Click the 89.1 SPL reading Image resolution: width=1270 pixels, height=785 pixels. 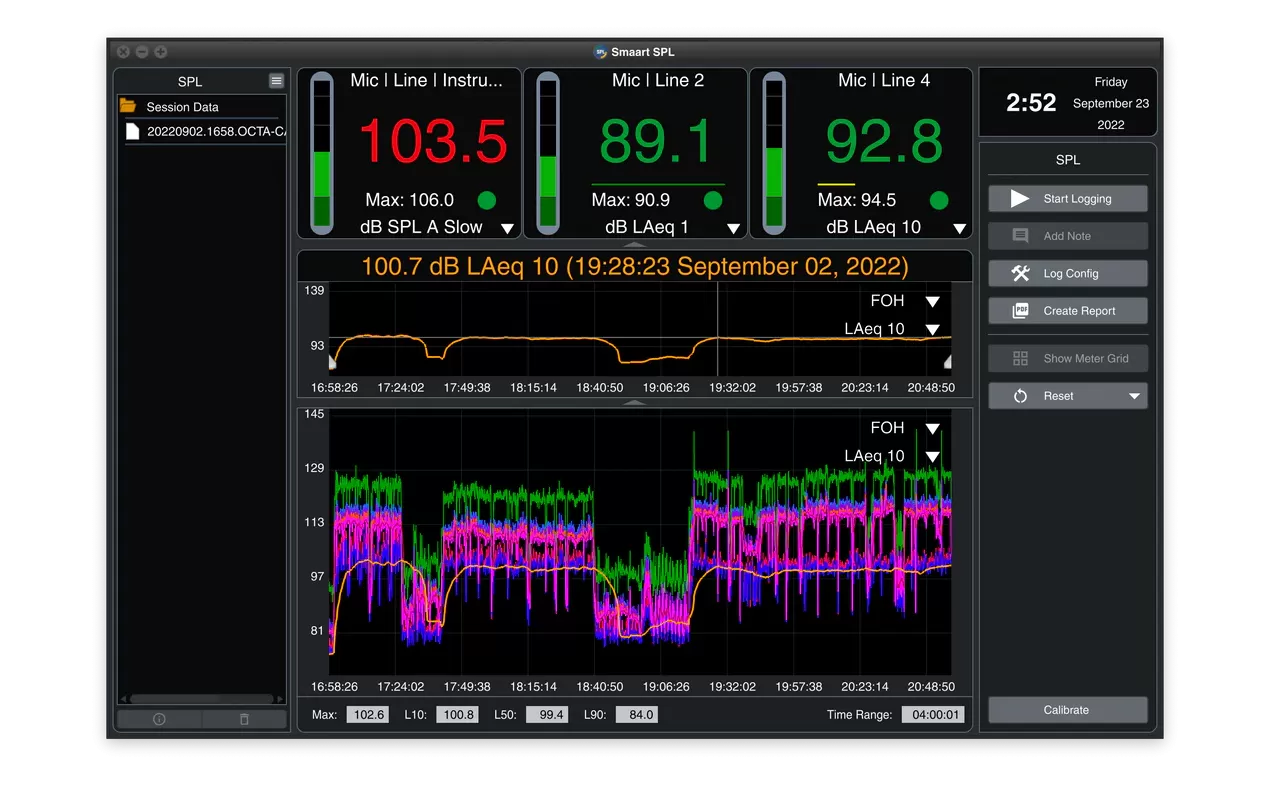pyautogui.click(x=656, y=141)
